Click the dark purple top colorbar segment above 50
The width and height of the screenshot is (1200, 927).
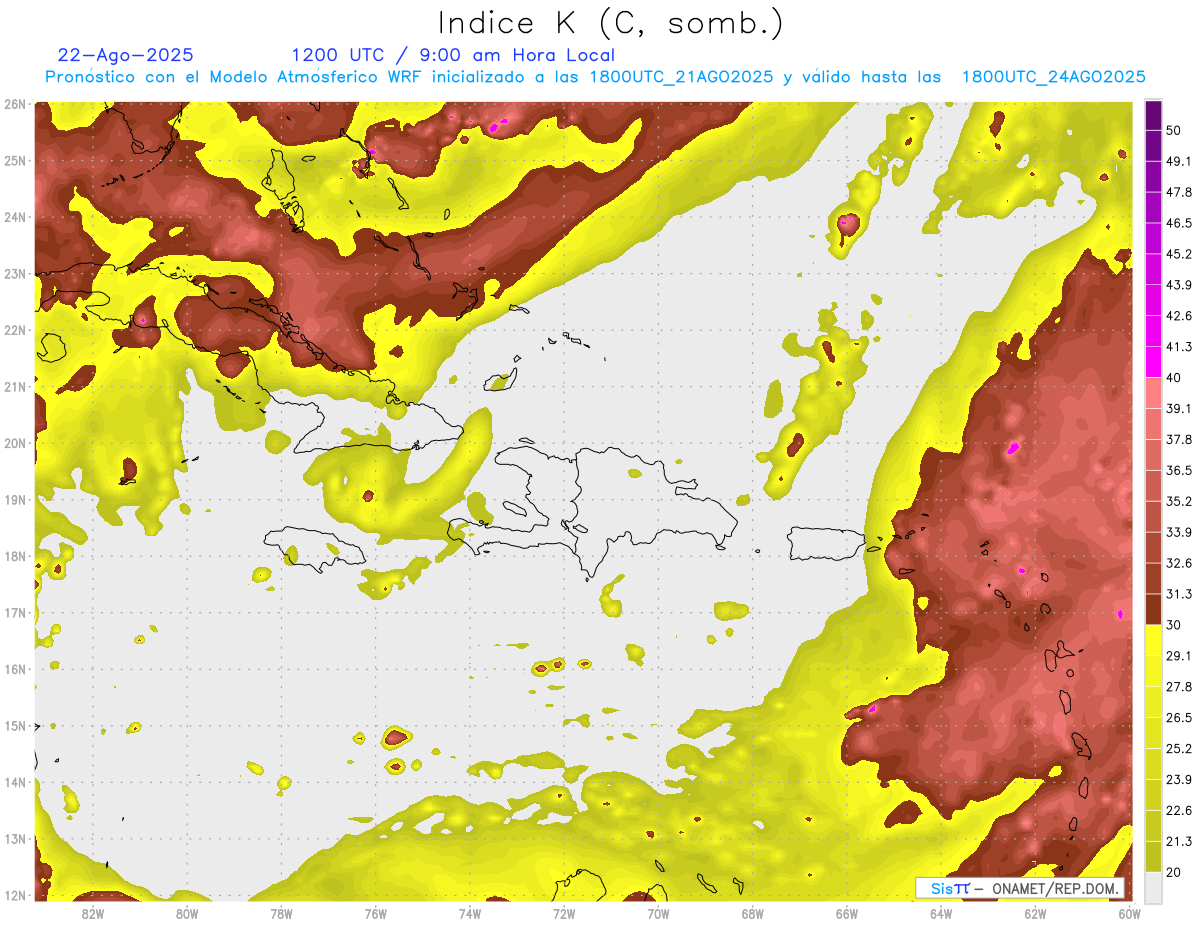pos(1153,115)
